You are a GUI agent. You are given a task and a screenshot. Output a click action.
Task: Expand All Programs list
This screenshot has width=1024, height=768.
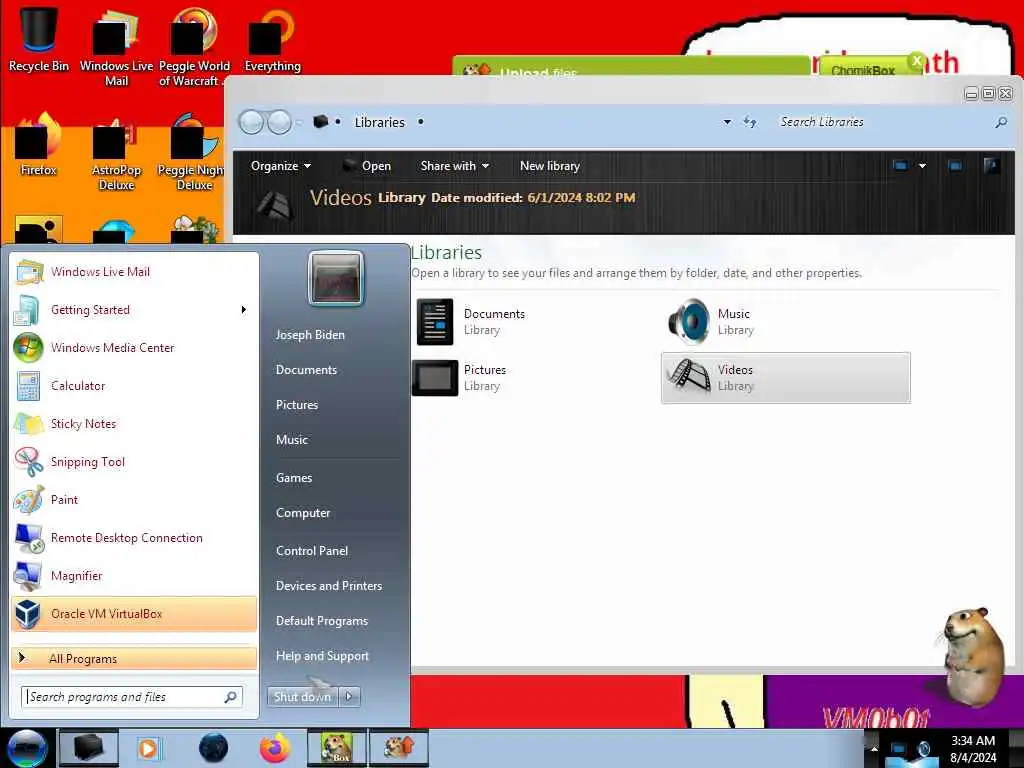134,659
